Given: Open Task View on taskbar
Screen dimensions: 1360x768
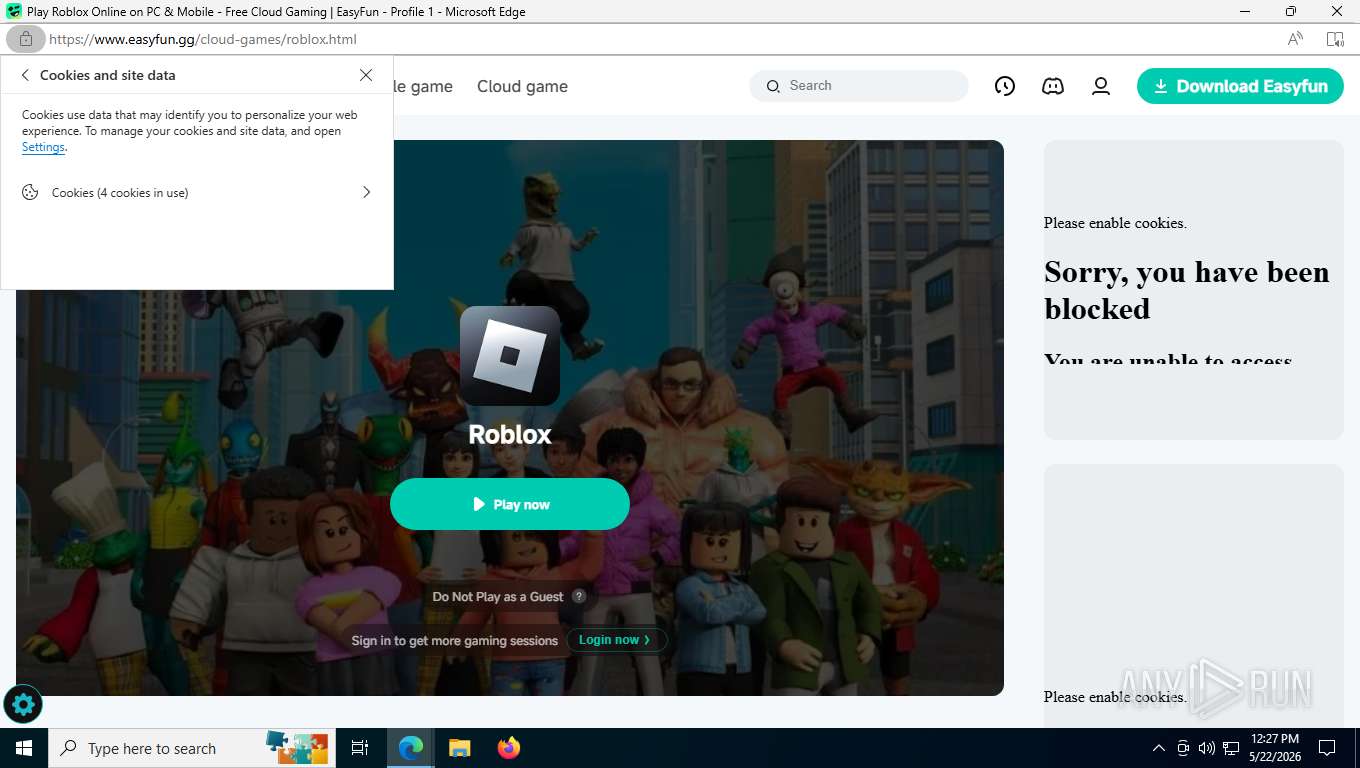Looking at the screenshot, I should pyautogui.click(x=360, y=748).
